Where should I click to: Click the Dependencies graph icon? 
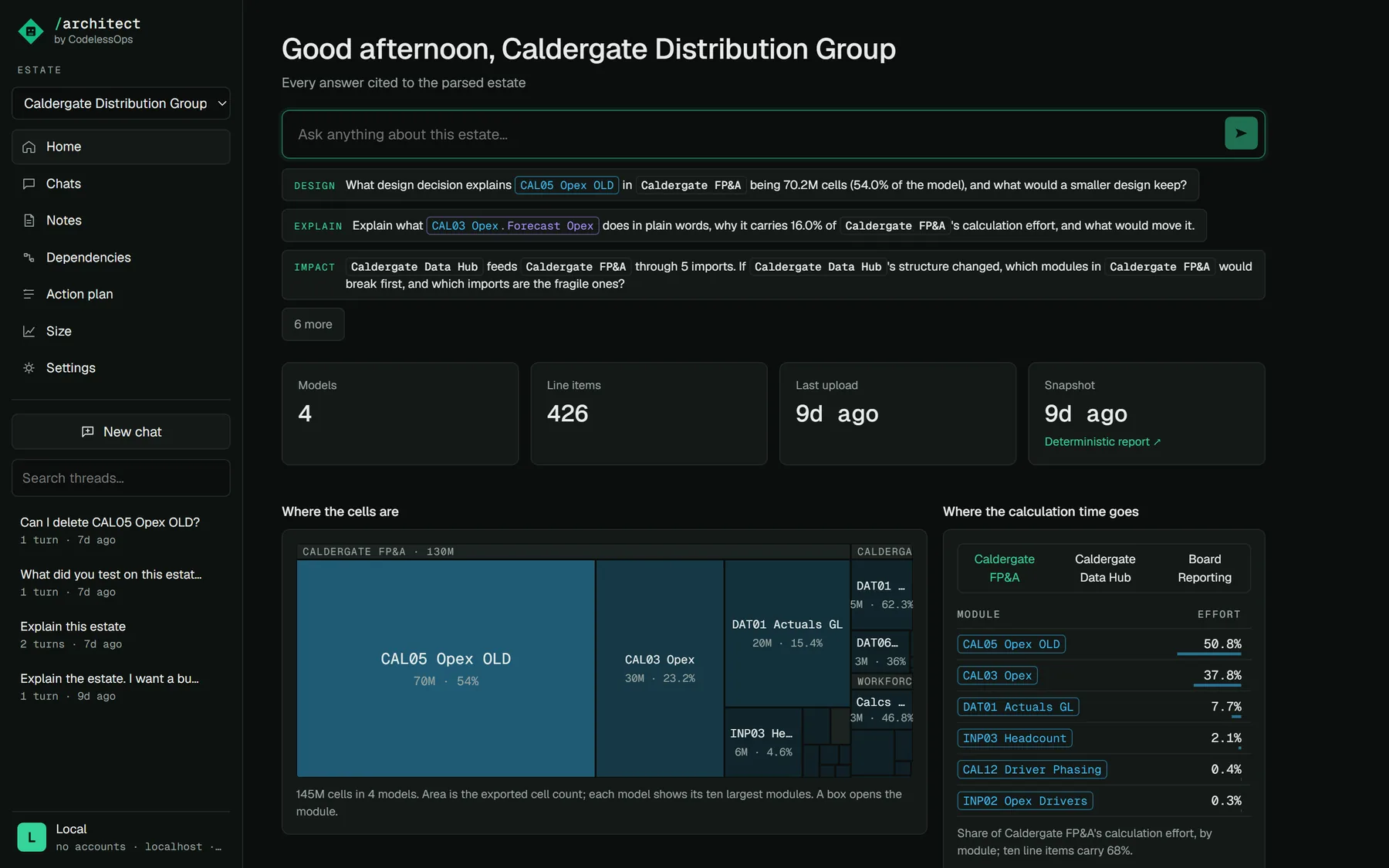(29, 257)
